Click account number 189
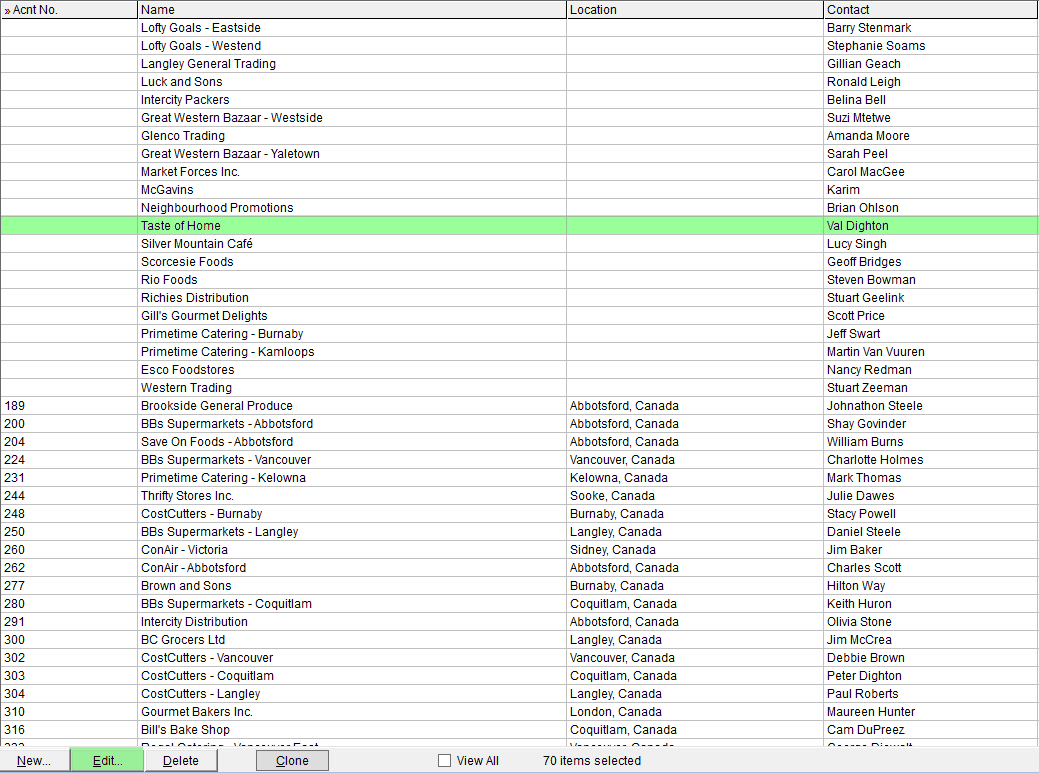The height and width of the screenshot is (773, 1039). coord(15,405)
